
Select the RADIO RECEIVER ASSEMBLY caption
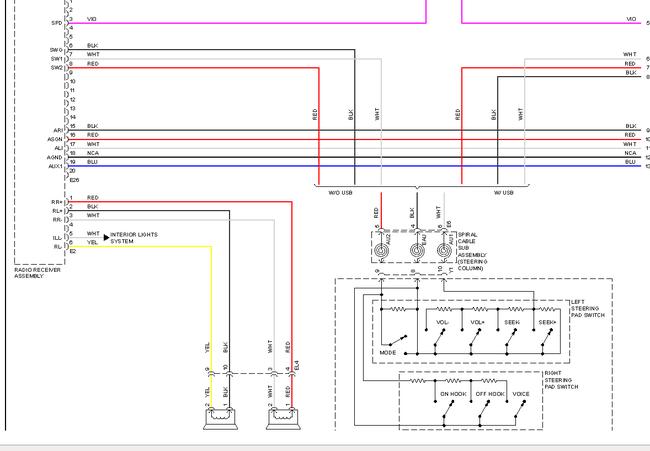37,273
